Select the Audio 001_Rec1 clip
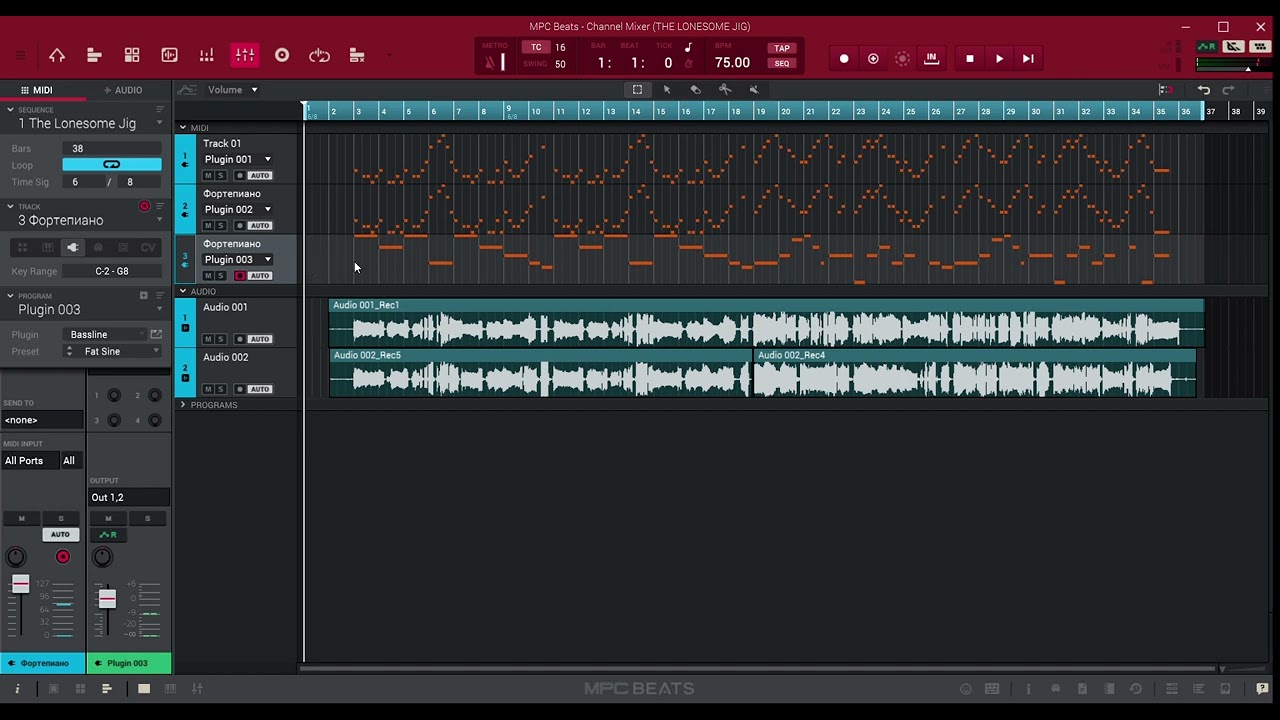This screenshot has width=1280, height=720. pos(767,323)
